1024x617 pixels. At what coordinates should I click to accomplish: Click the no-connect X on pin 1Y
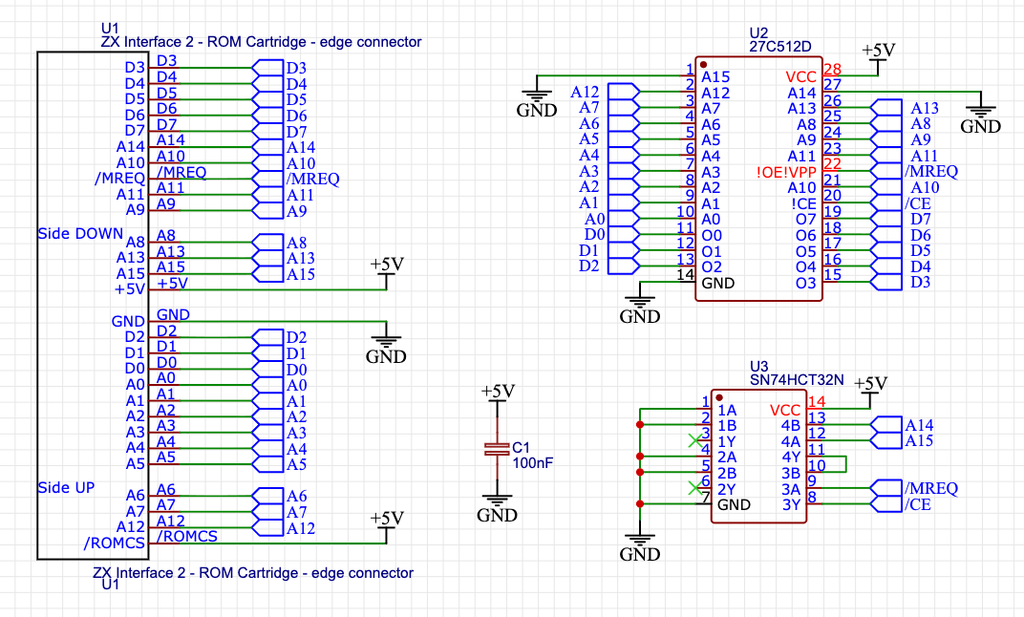696,441
